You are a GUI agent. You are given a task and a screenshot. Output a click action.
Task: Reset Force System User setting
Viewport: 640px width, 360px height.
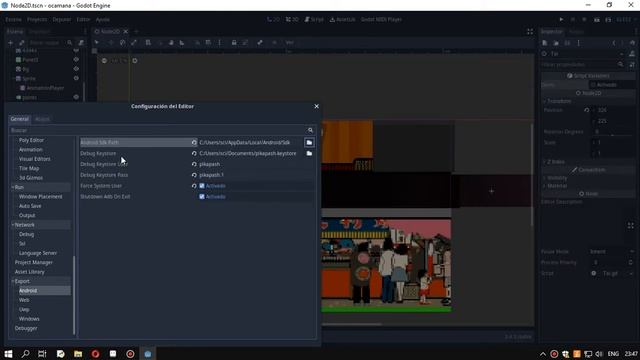[194, 186]
